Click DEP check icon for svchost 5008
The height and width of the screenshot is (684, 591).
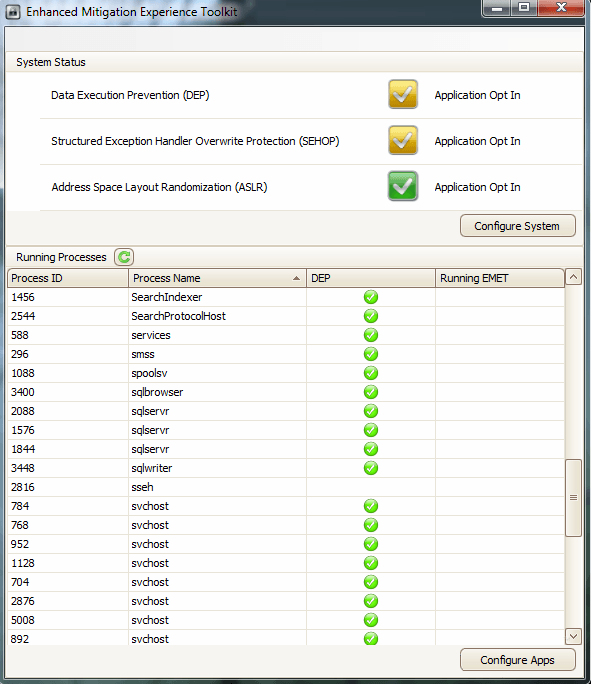(x=371, y=620)
